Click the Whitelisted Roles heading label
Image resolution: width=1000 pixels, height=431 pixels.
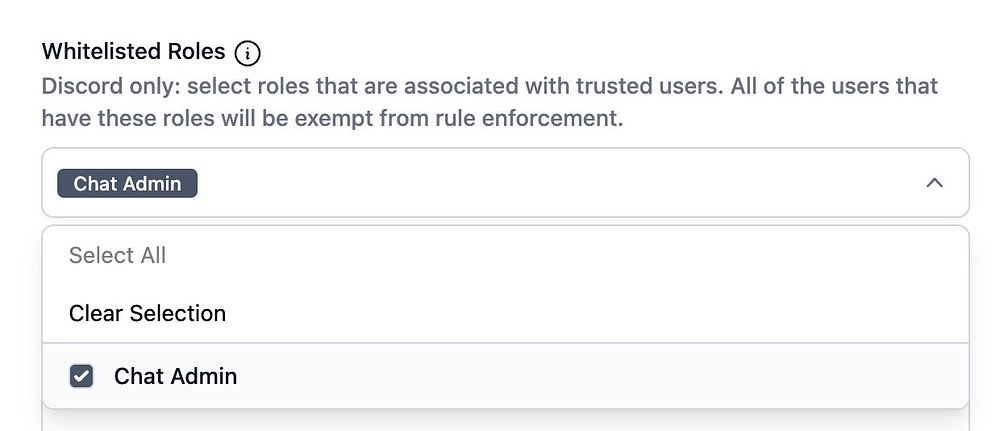click(133, 51)
